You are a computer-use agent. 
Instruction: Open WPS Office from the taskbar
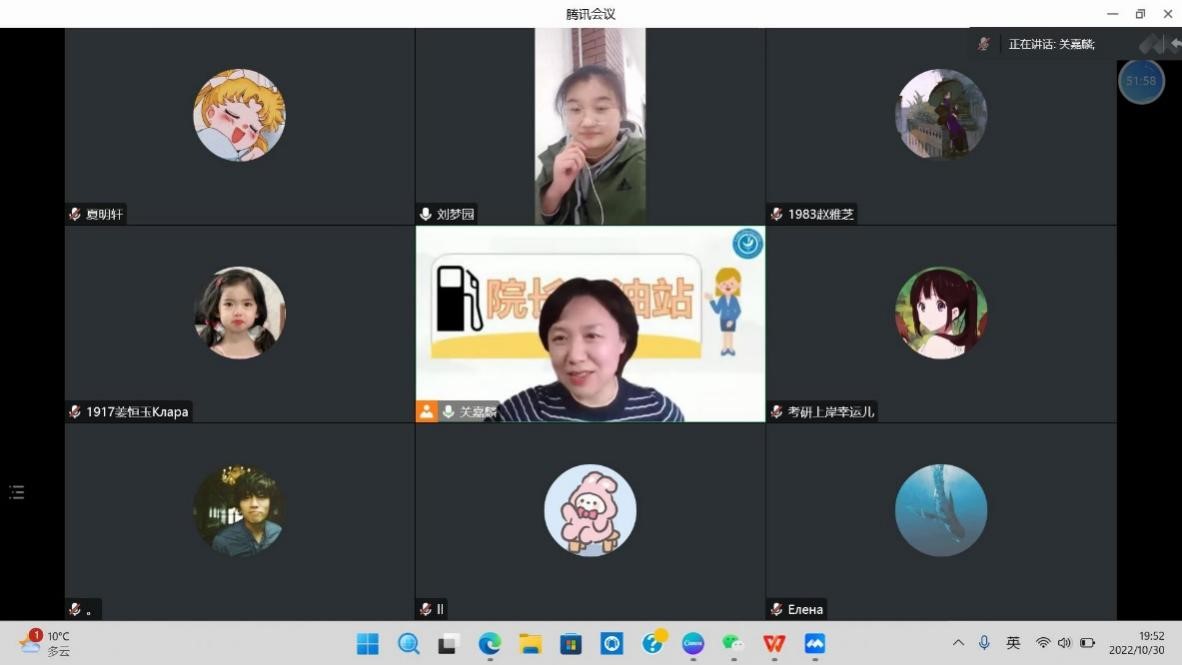pos(774,643)
